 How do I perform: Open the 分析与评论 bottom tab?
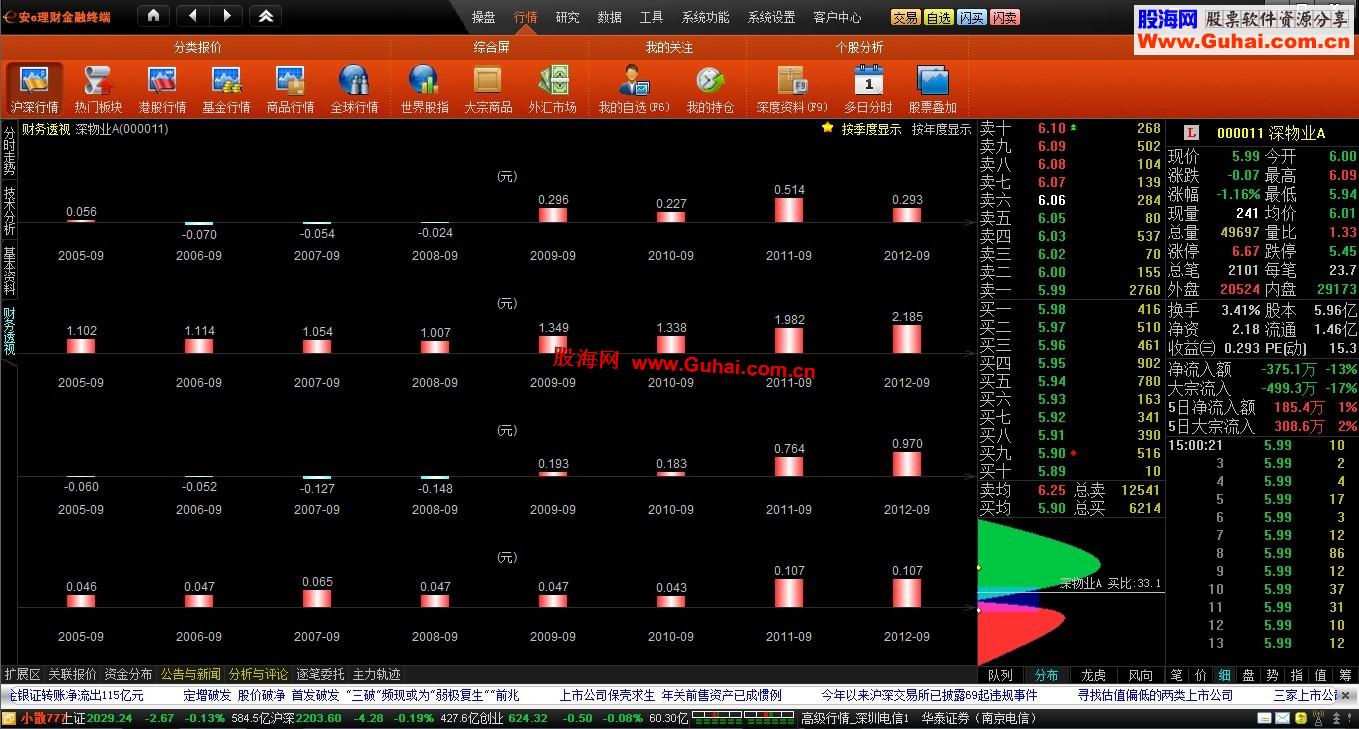pyautogui.click(x=258, y=674)
